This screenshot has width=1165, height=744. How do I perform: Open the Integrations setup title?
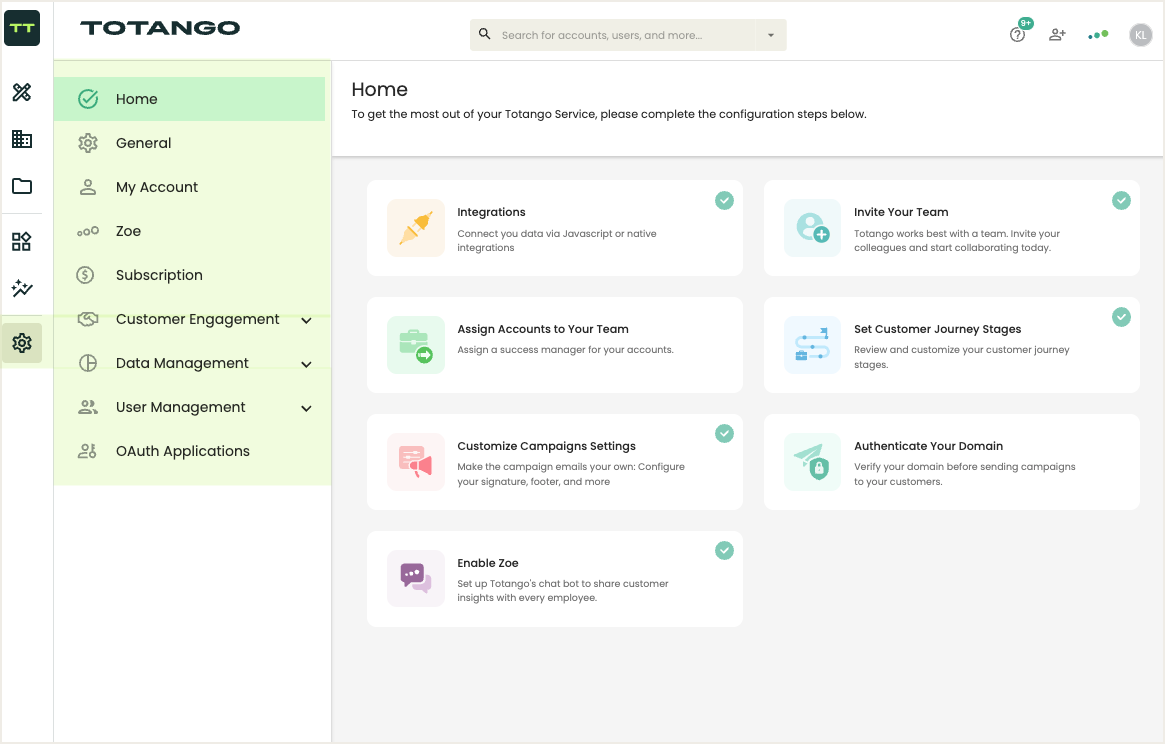pyautogui.click(x=491, y=212)
